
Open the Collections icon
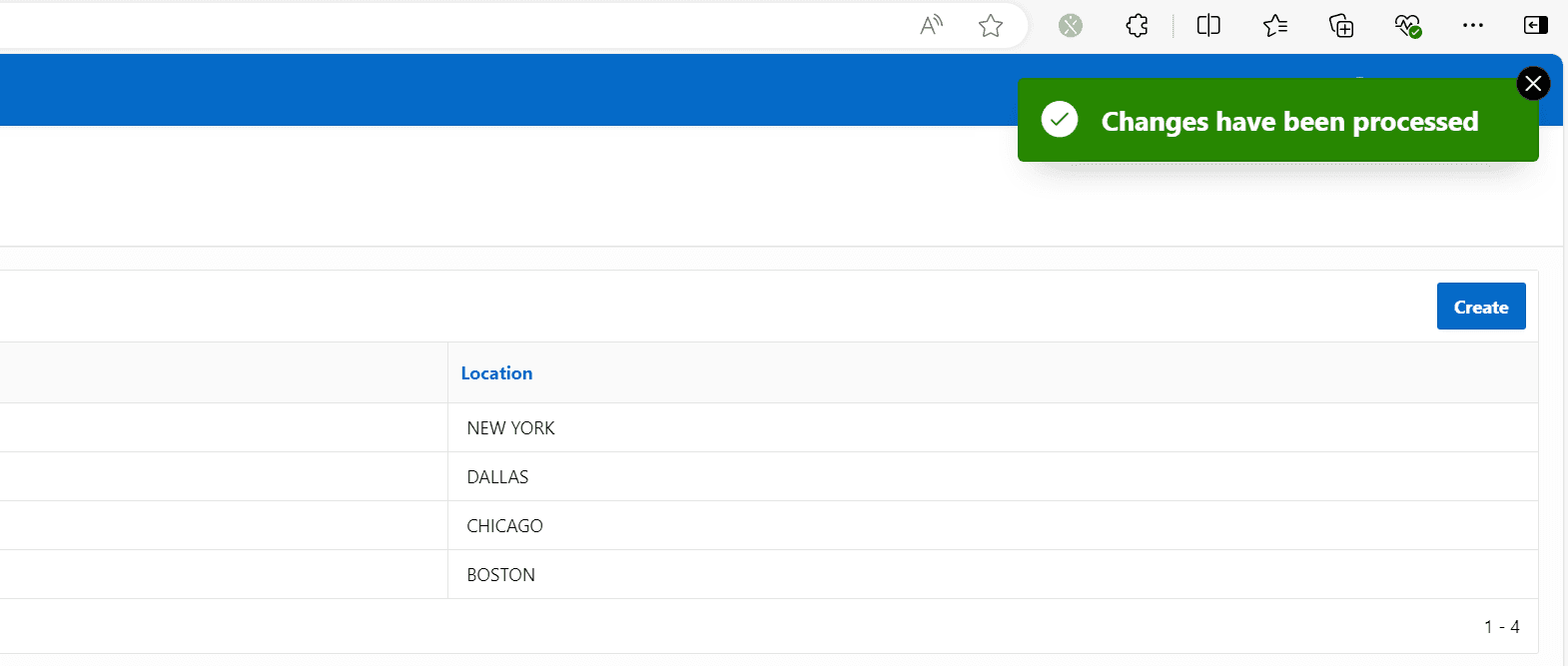(1341, 26)
